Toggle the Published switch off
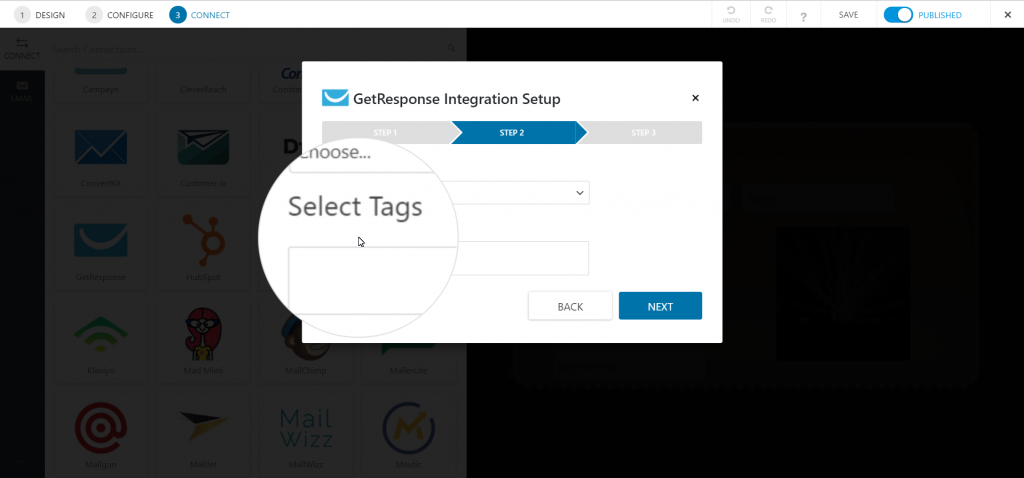Screen dimensions: 1024x478 [x=898, y=14]
